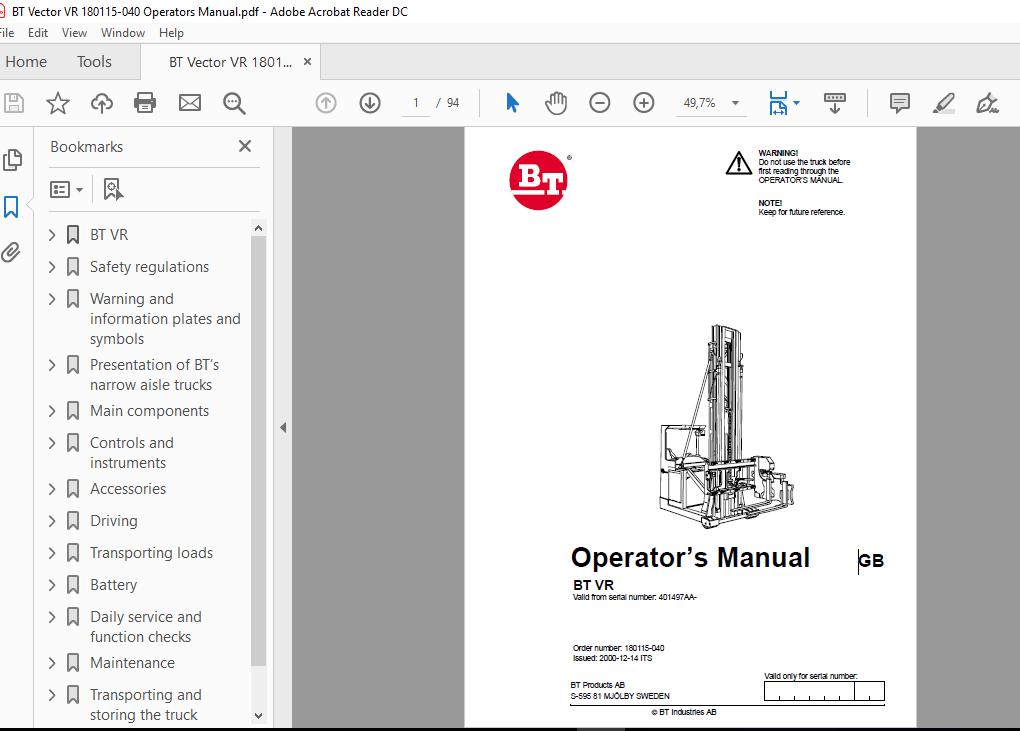Click the page number input field
Screen dimensions: 1020x731
(x=416, y=103)
